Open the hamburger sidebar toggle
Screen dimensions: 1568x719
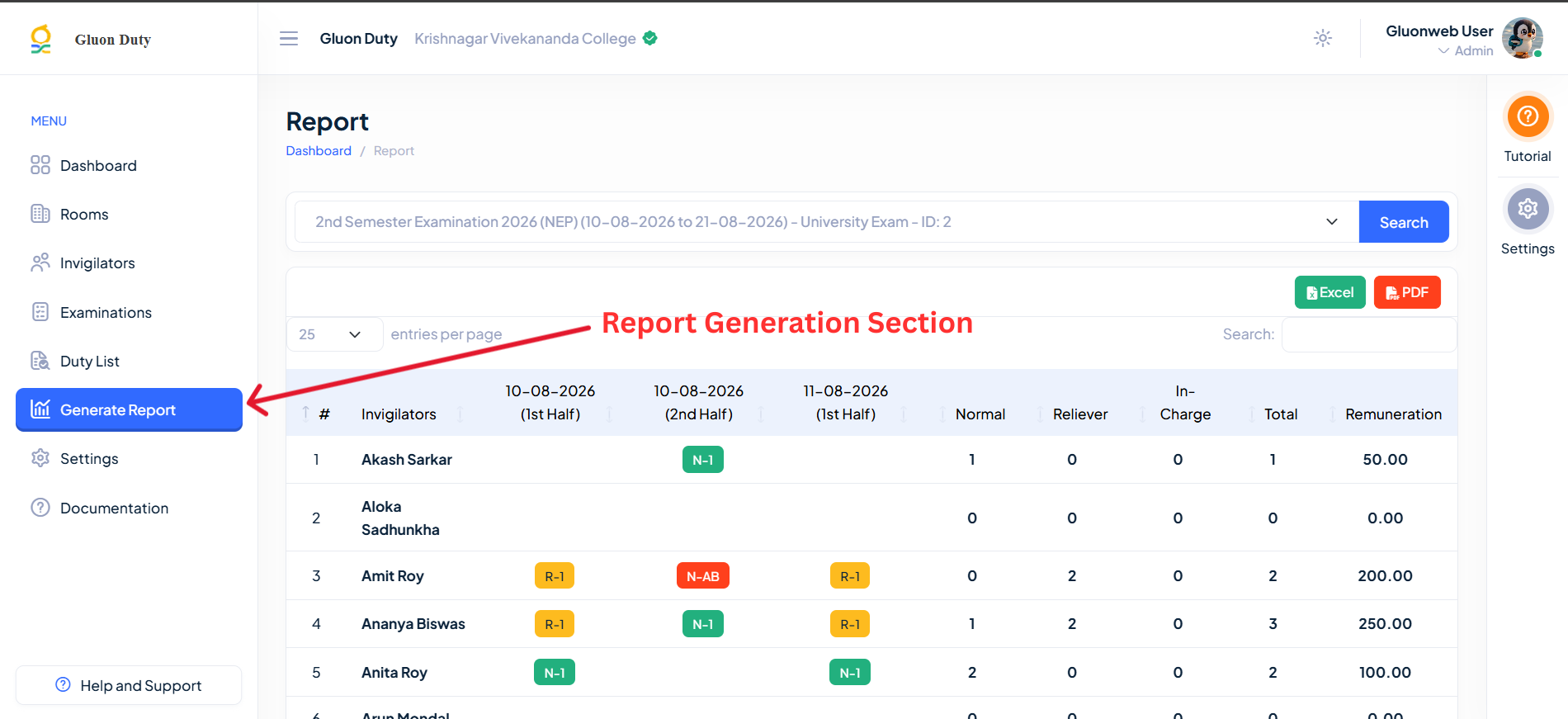click(x=289, y=39)
